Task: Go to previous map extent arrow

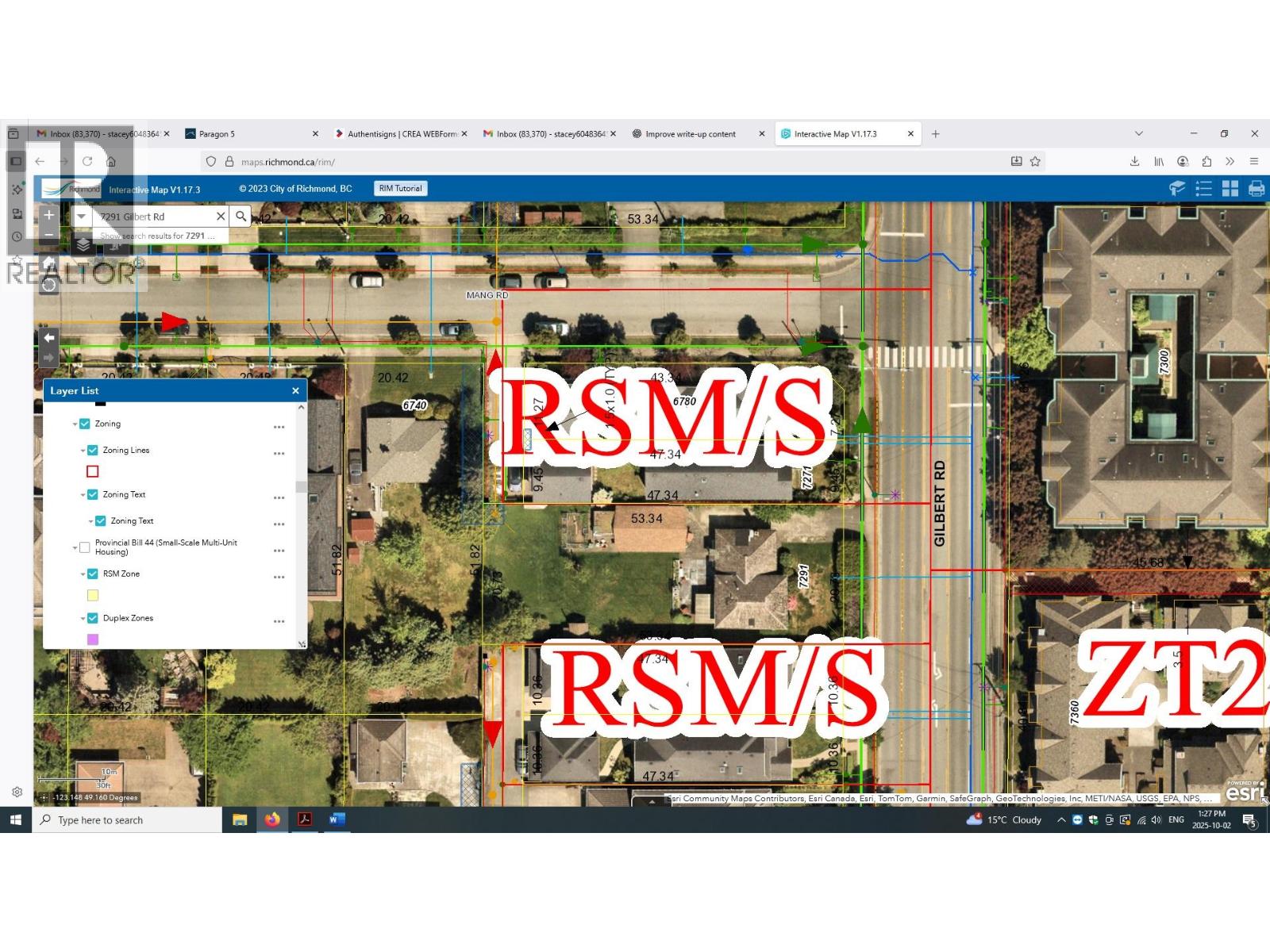Action: coord(49,338)
